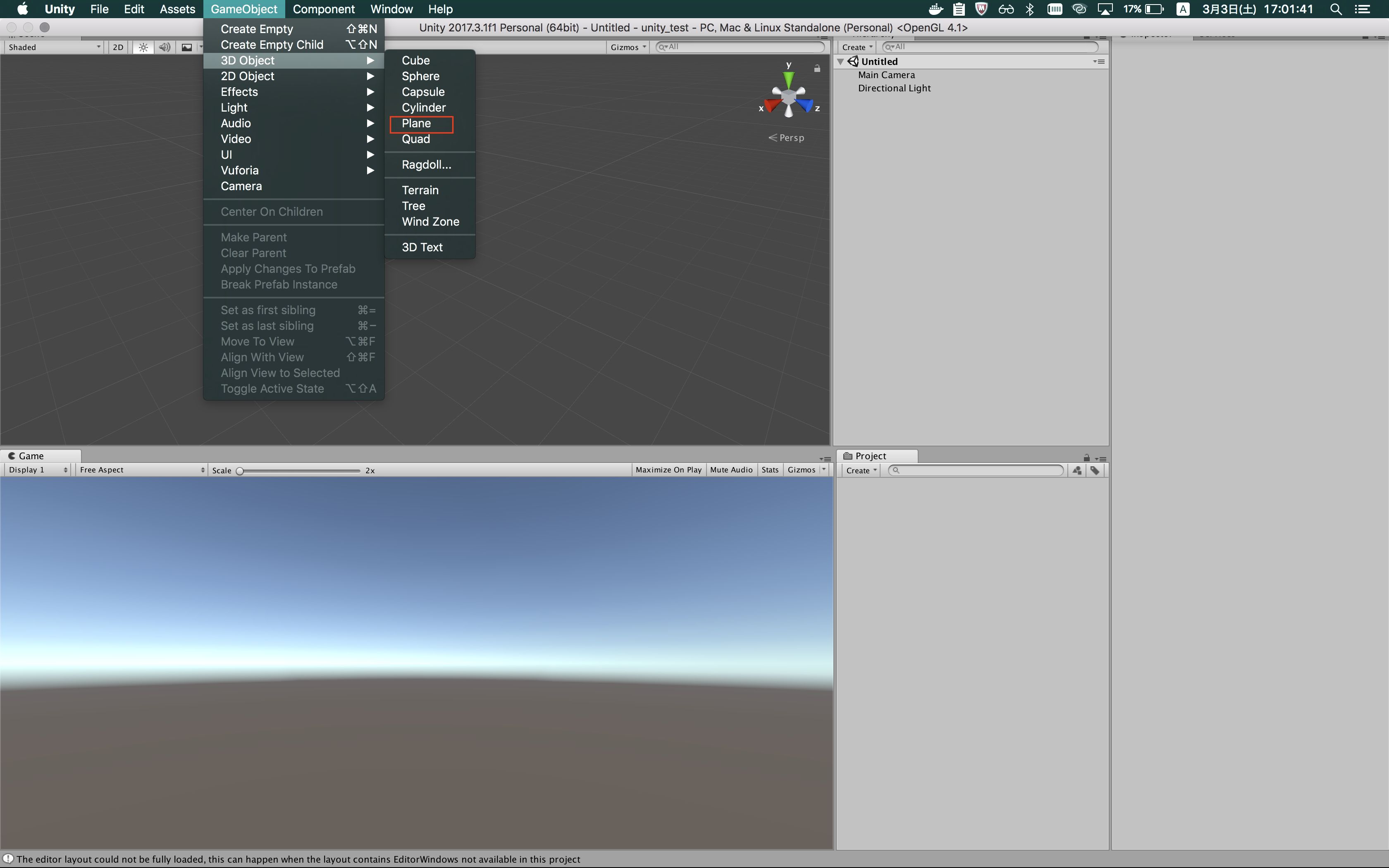Click the red X axis cone on gizmo
Image resolution: width=1389 pixels, height=868 pixels.
773,105
